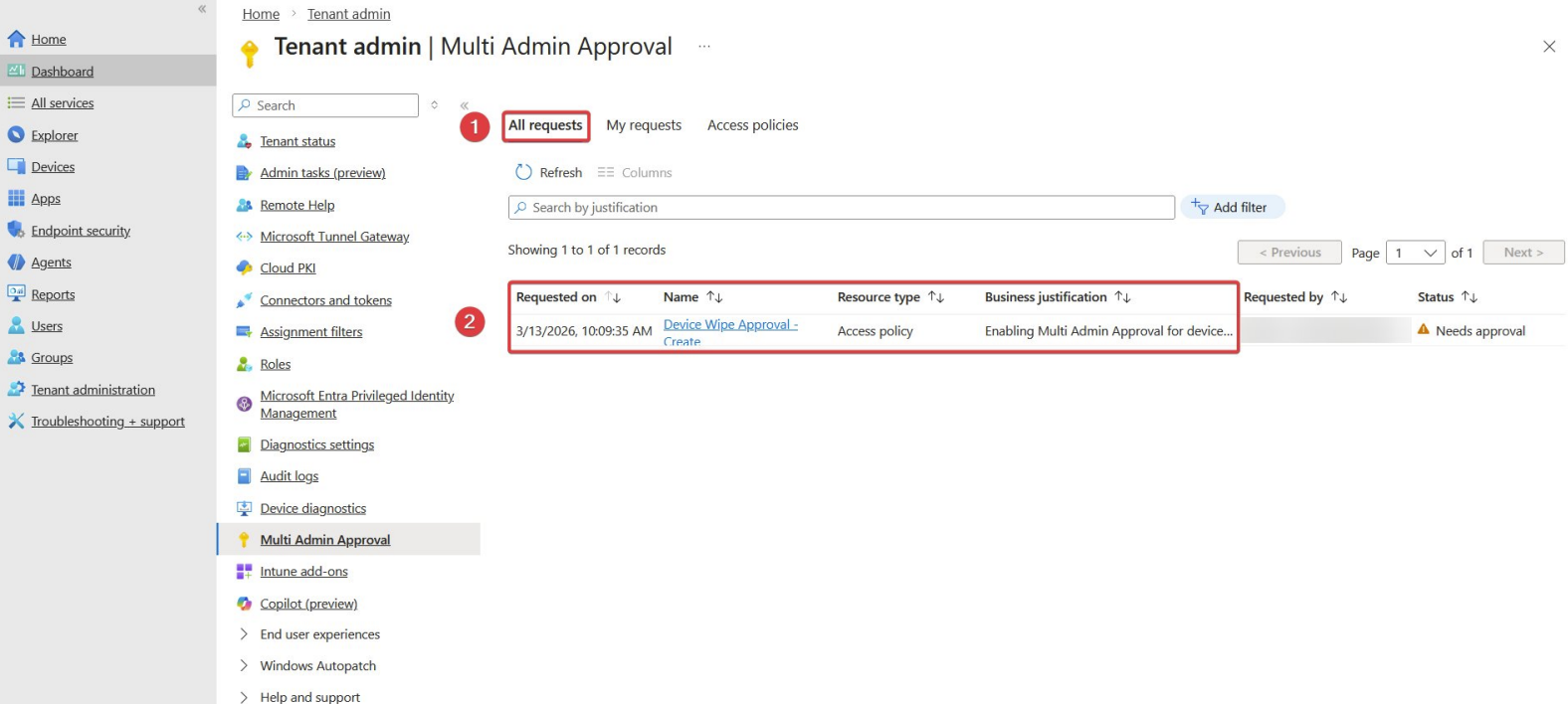This screenshot has width=1568, height=704.
Task: Collapse the left navigation sidebar
Action: coord(202,9)
